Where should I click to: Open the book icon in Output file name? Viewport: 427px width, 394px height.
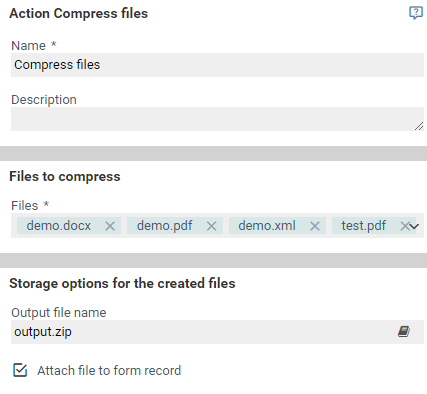pyautogui.click(x=404, y=332)
